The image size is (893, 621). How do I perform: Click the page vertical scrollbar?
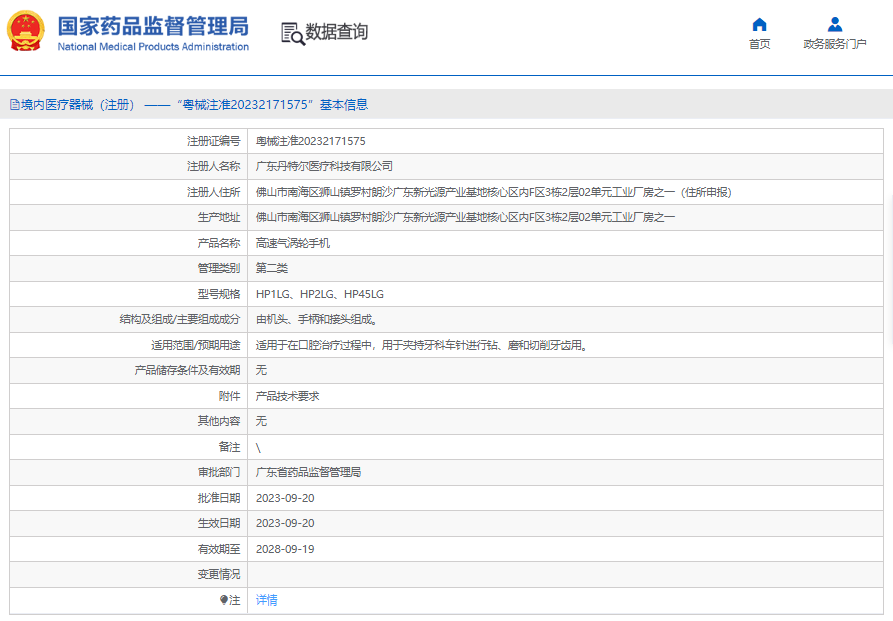(891, 271)
